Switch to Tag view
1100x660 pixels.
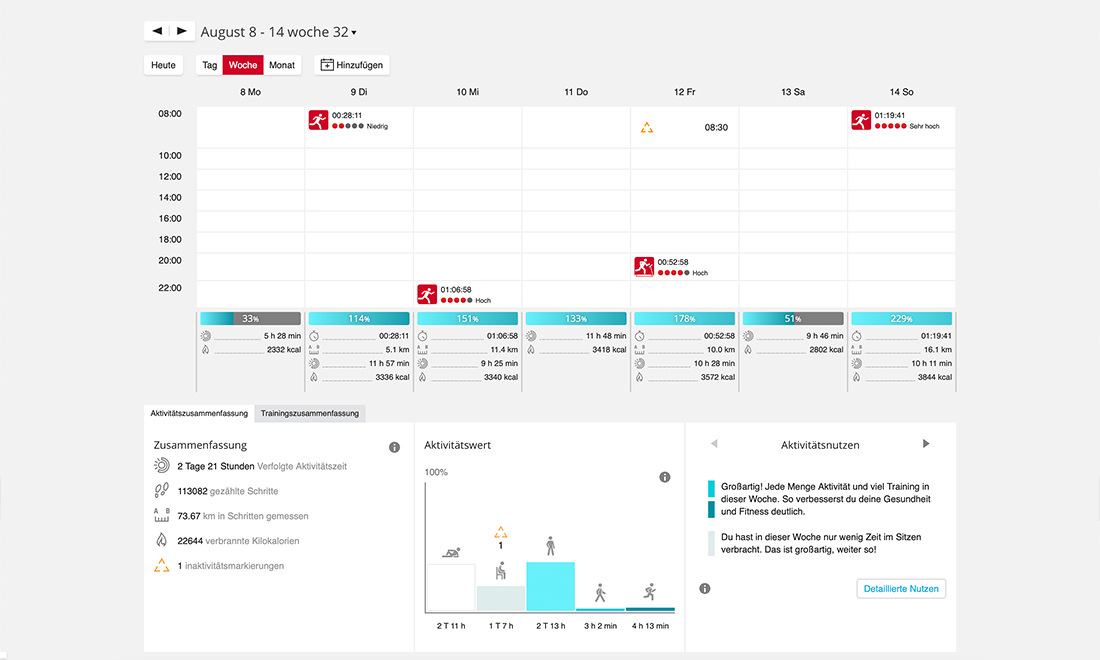(x=209, y=65)
